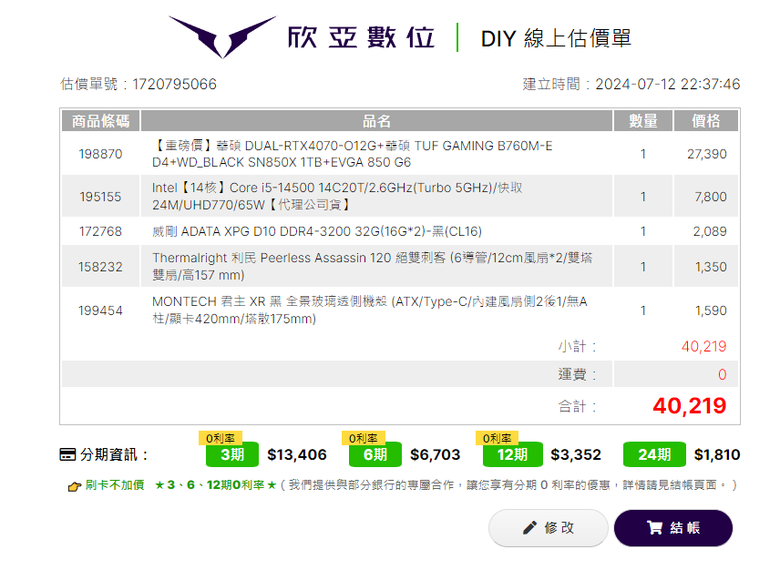
Task: Click the 欣亞數位 brand name text
Action: (361, 37)
